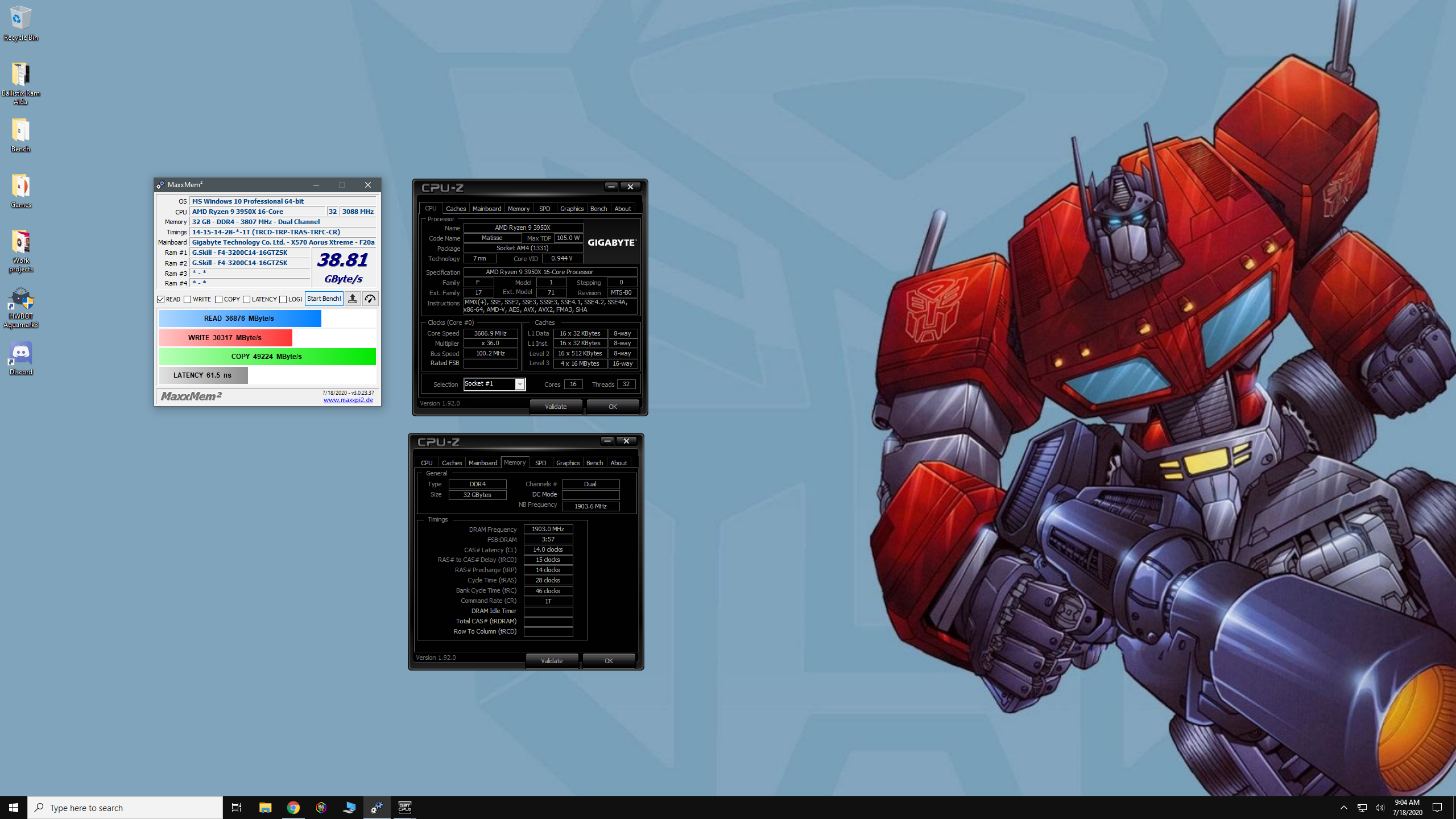
Task: Expand Socket #1 selection dropdown
Action: (x=520, y=384)
